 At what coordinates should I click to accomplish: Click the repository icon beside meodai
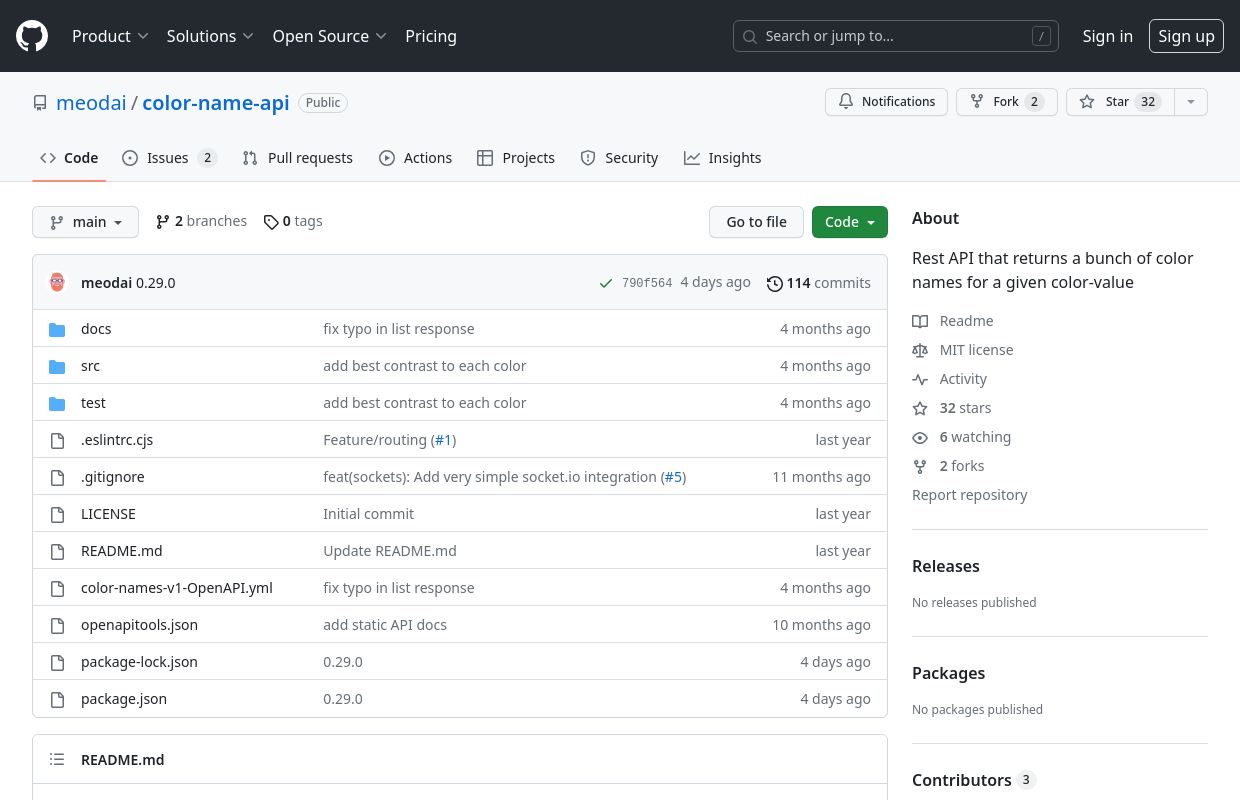point(40,103)
